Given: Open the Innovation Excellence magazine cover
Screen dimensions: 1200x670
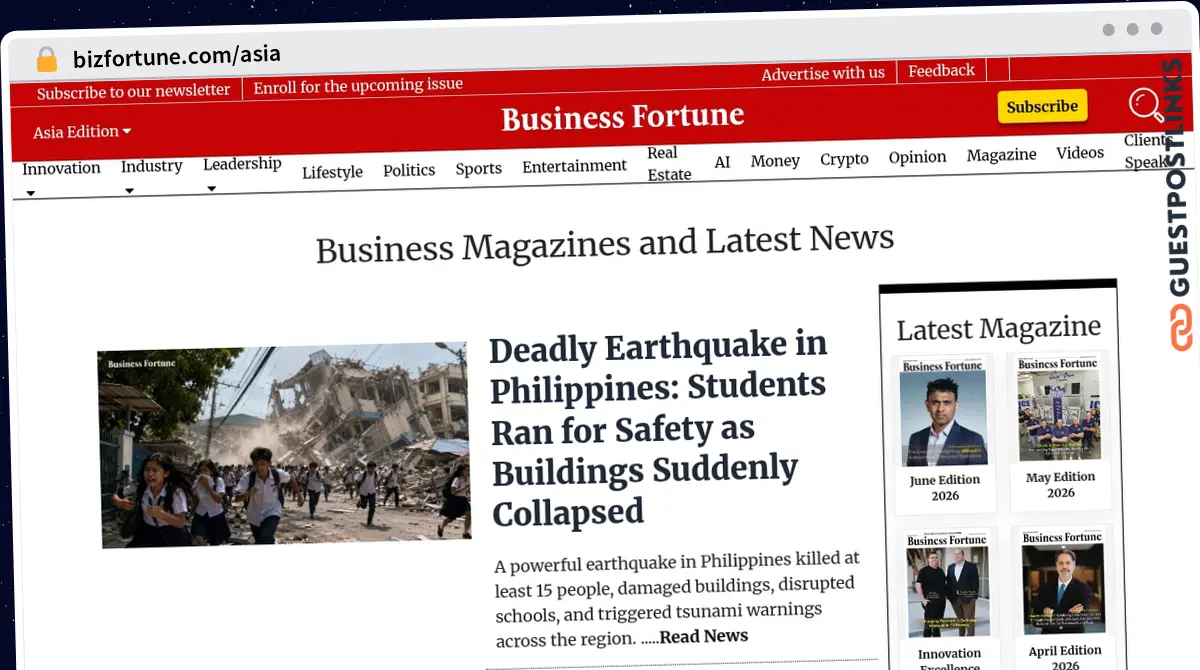Looking at the screenshot, I should point(947,586).
